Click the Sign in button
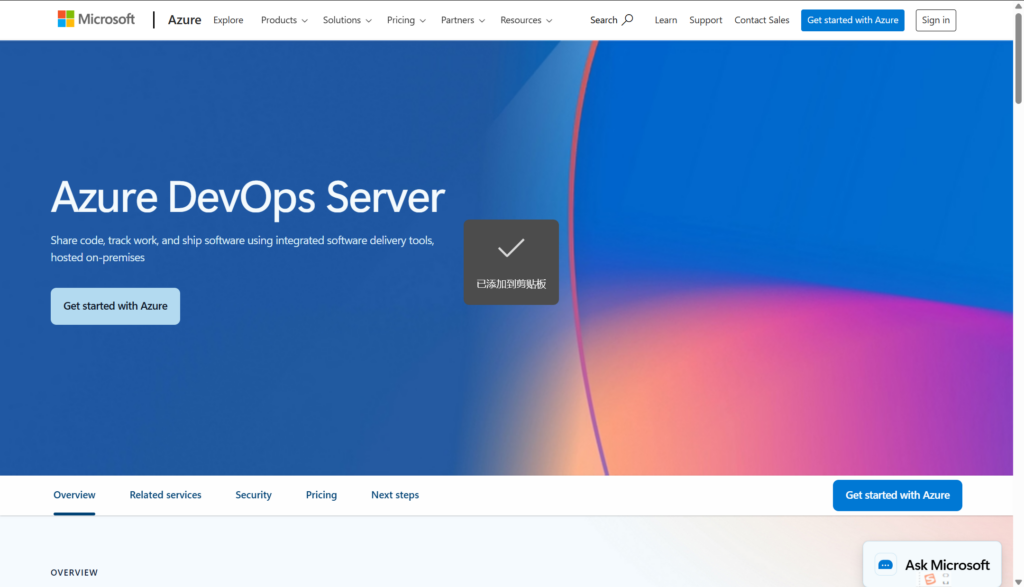Screen dimensions: 1024x587 [x=935, y=20]
